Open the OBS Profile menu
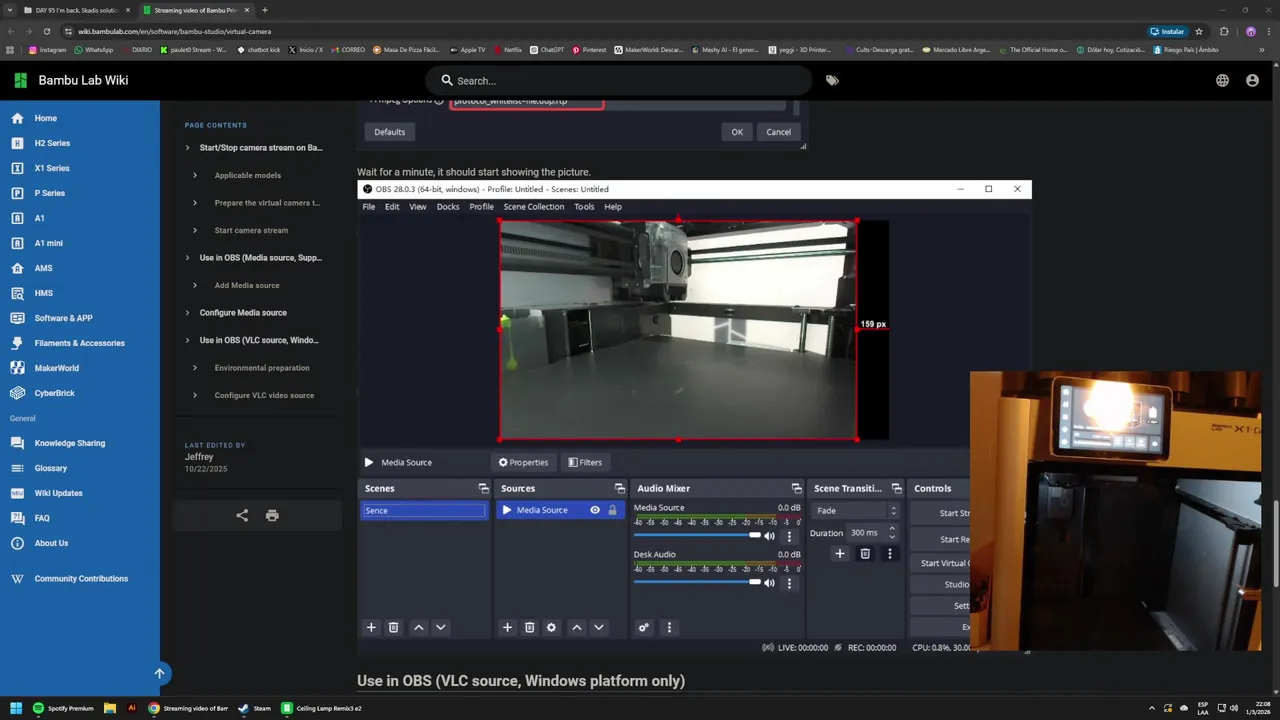The image size is (1280, 720). (481, 207)
